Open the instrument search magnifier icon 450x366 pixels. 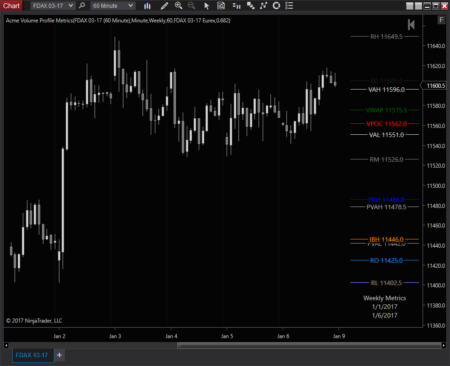[82, 6]
